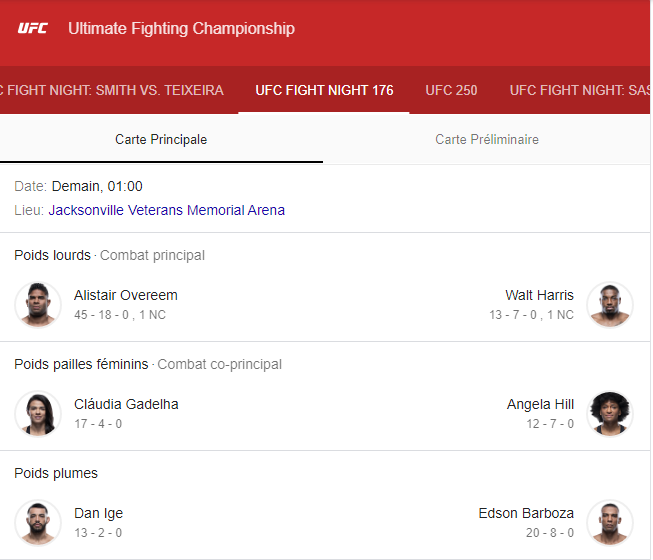
Task: Click the Ultimate Fighting Championship title
Action: (181, 28)
